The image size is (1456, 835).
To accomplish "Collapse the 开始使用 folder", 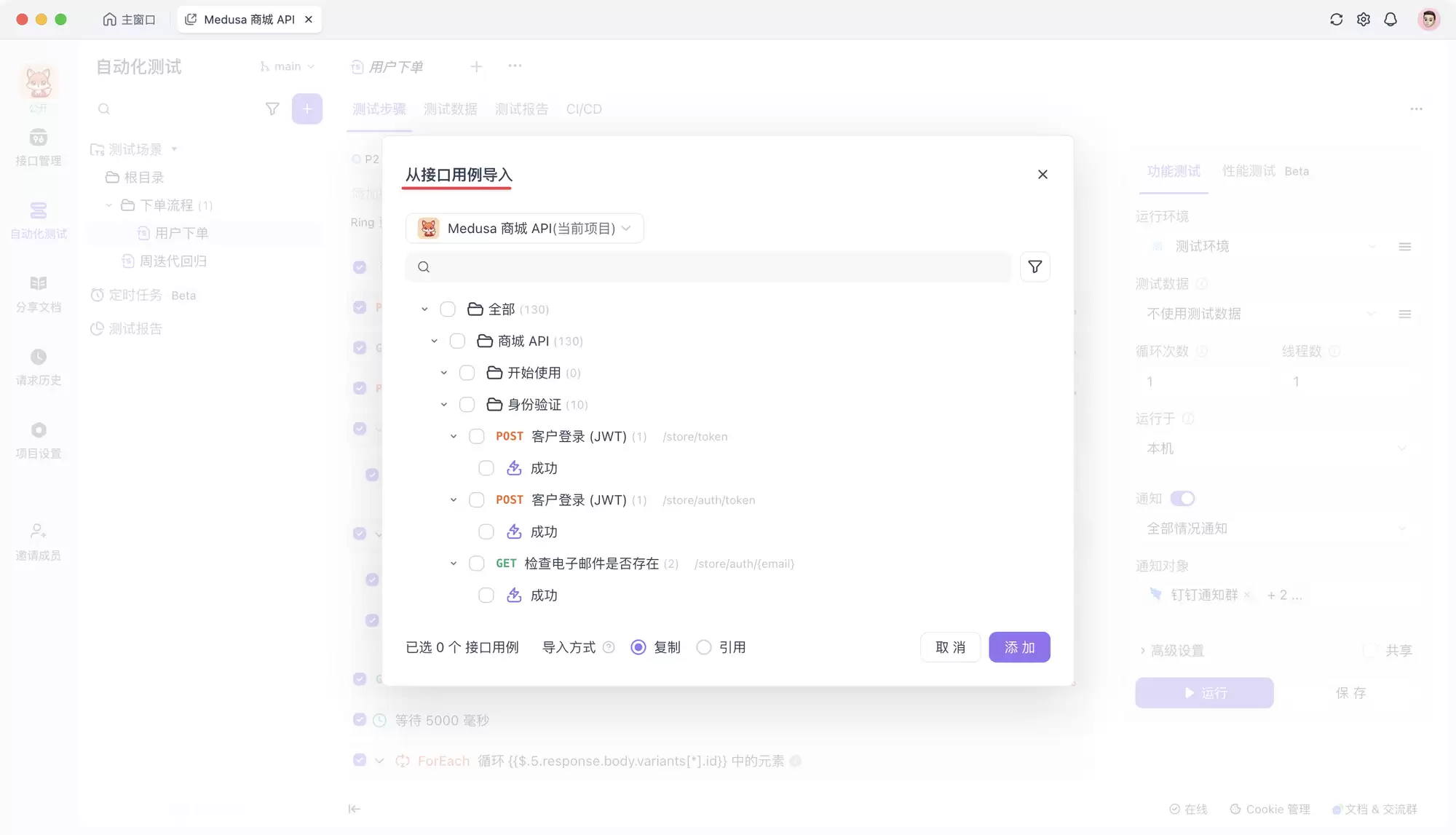I will tap(443, 373).
